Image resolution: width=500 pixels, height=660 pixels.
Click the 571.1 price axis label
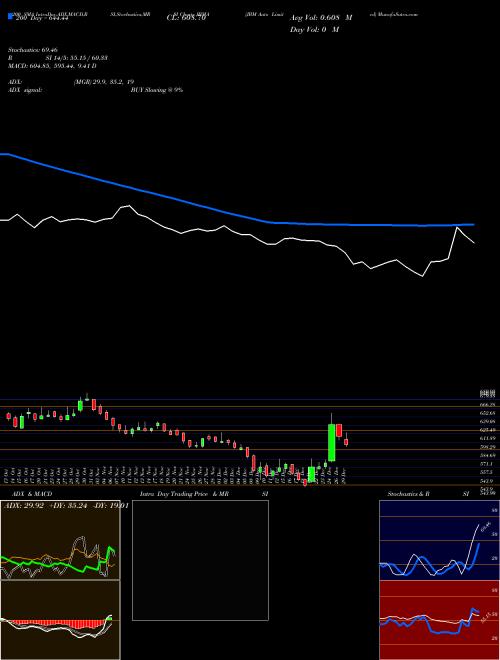[x=487, y=463]
